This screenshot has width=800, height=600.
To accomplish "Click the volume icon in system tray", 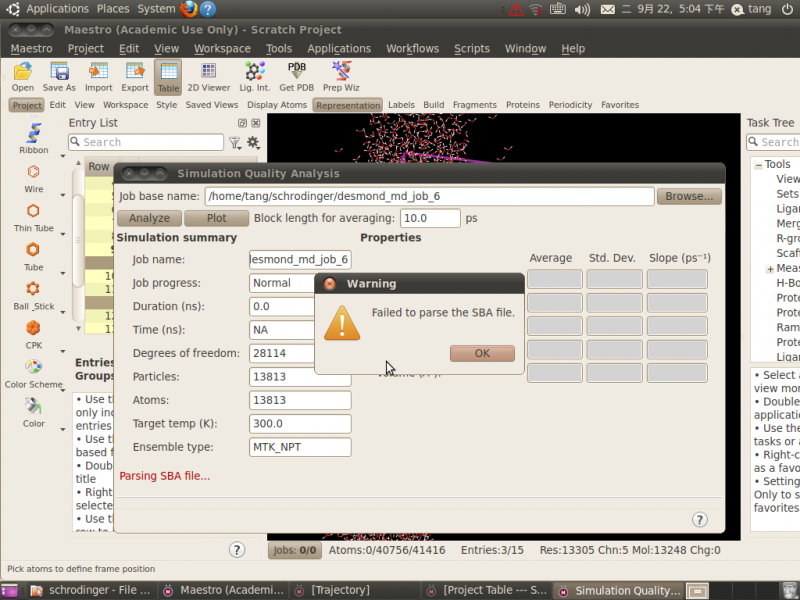I will tap(582, 9).
